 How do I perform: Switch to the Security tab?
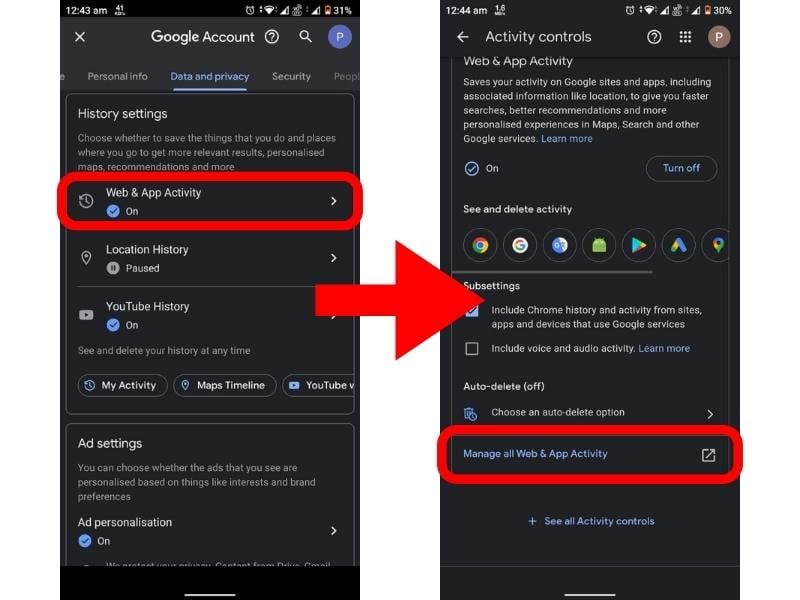(291, 77)
